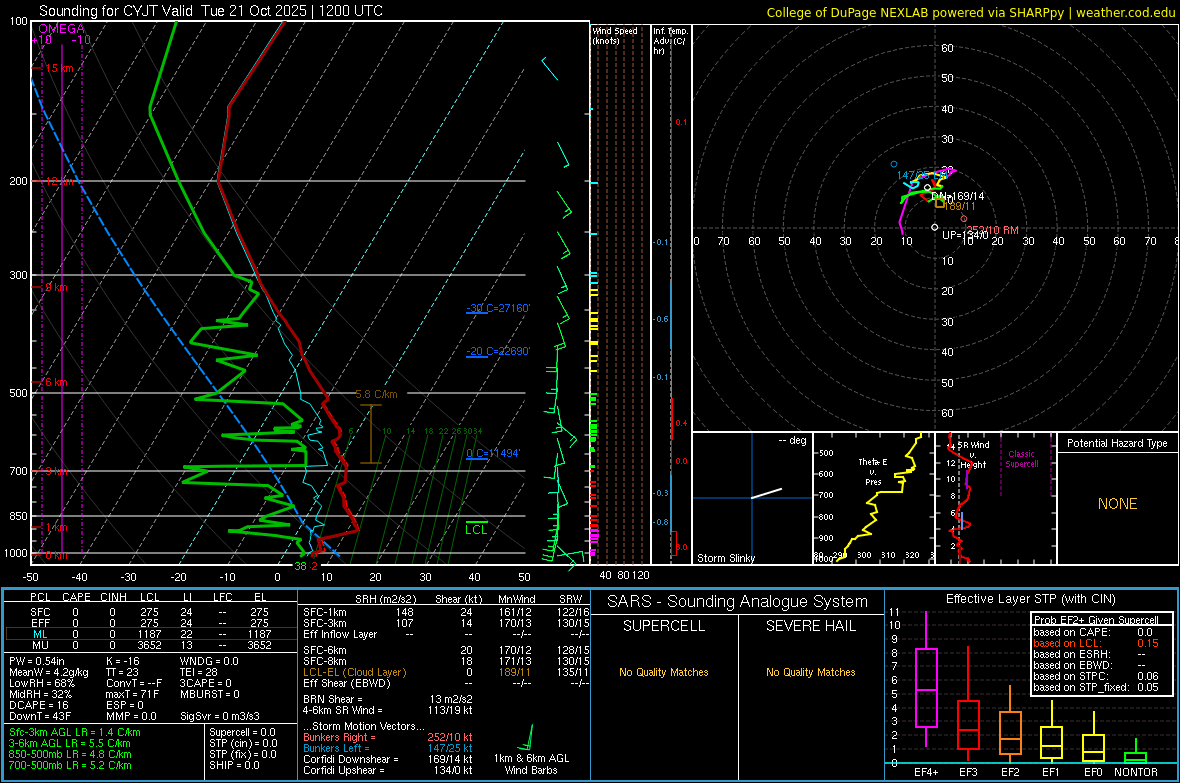Select the "0 C=11494'" freezing level label
The height and width of the screenshot is (783, 1180).
click(x=493, y=453)
